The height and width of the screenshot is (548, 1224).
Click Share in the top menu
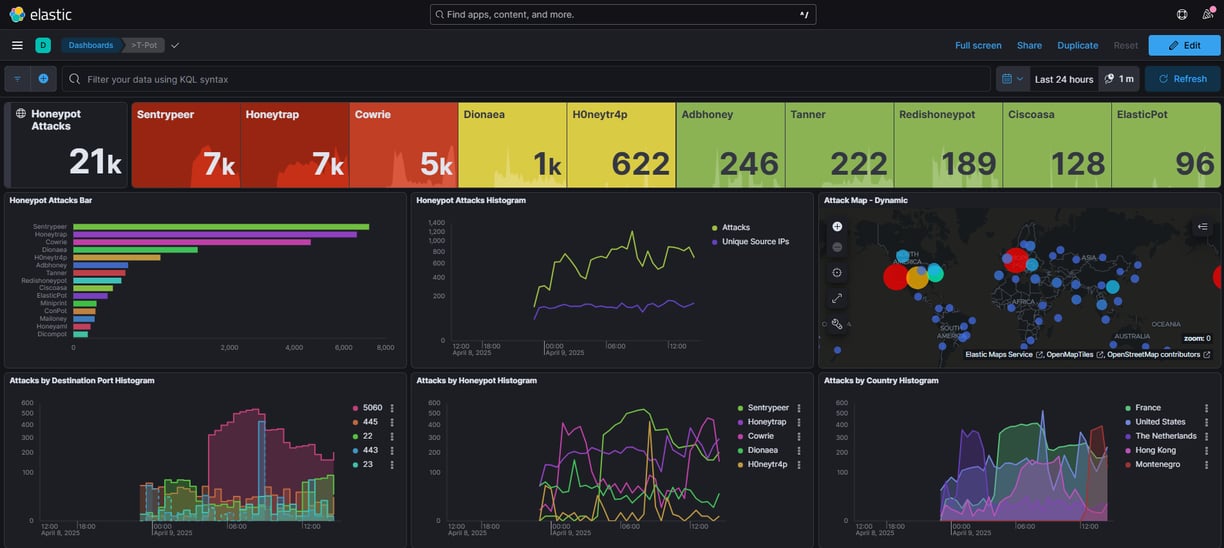point(1029,45)
